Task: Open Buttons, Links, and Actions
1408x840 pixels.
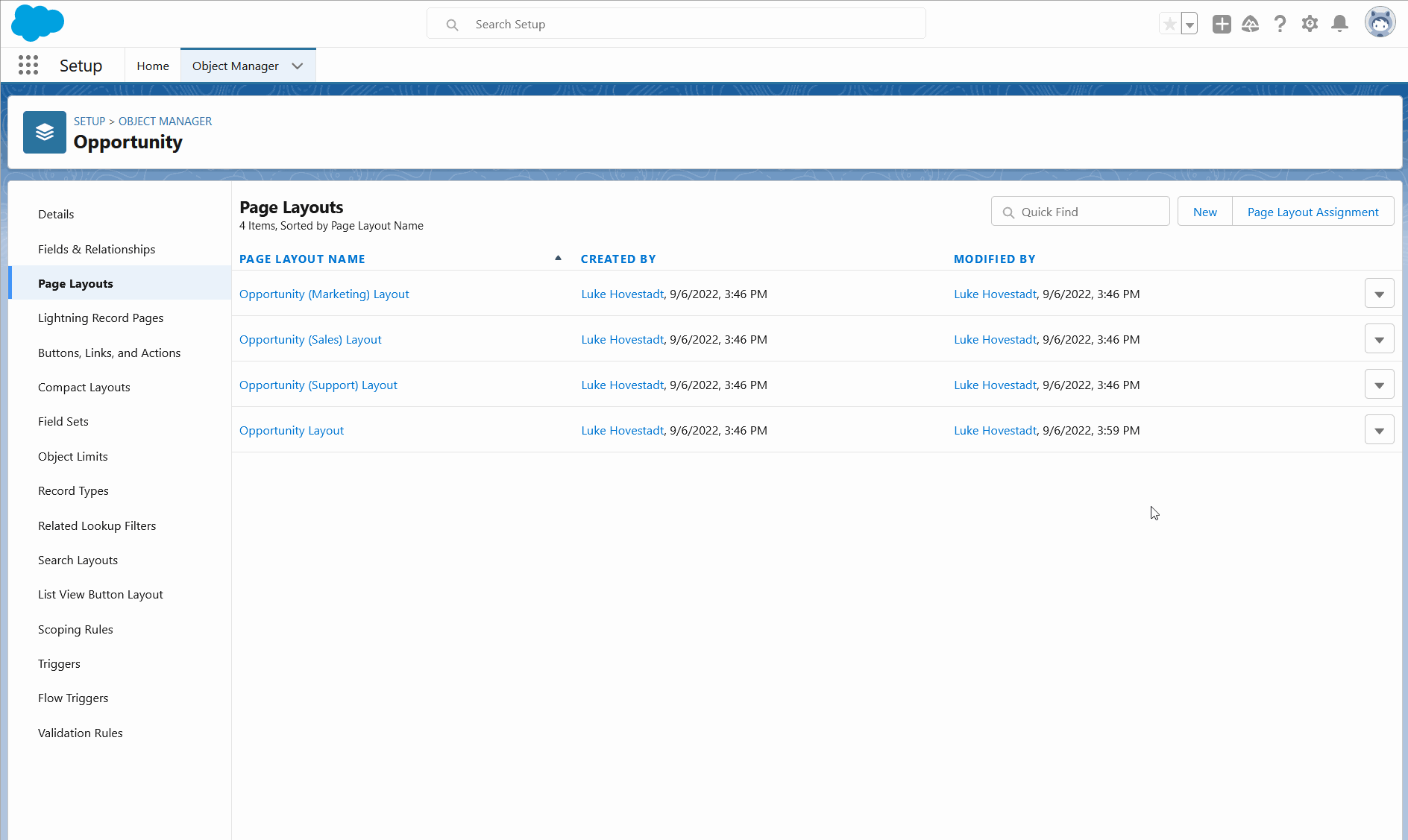Action: [x=110, y=353]
